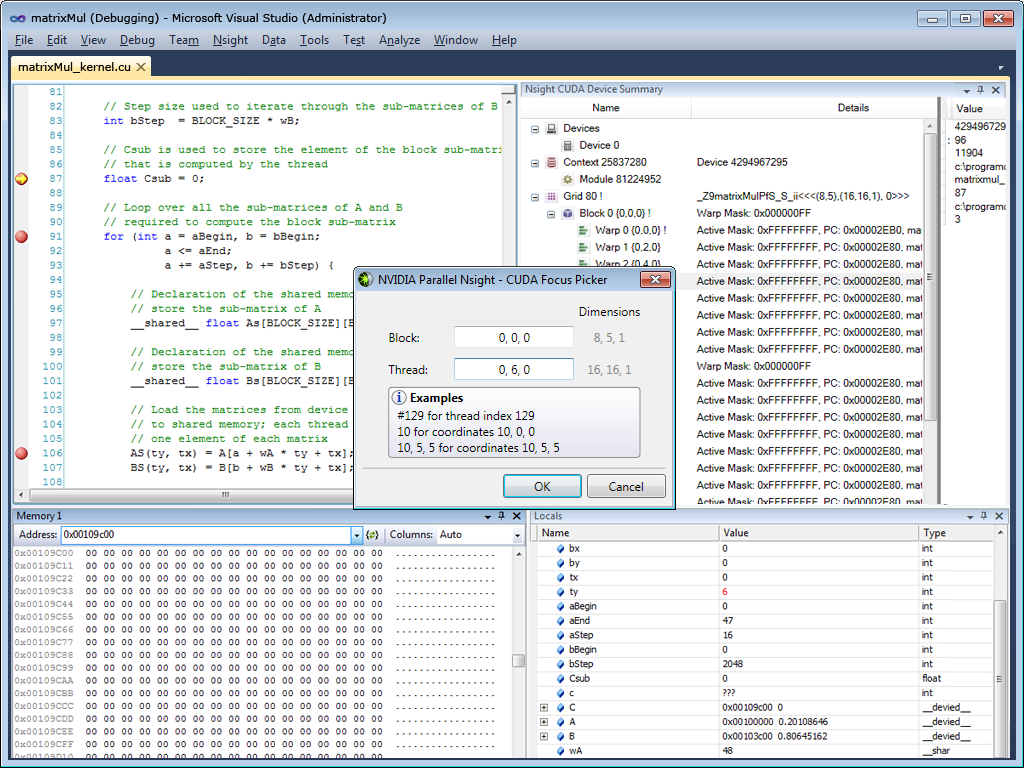
Task: Click the Thread coordinates input field
Action: click(514, 370)
